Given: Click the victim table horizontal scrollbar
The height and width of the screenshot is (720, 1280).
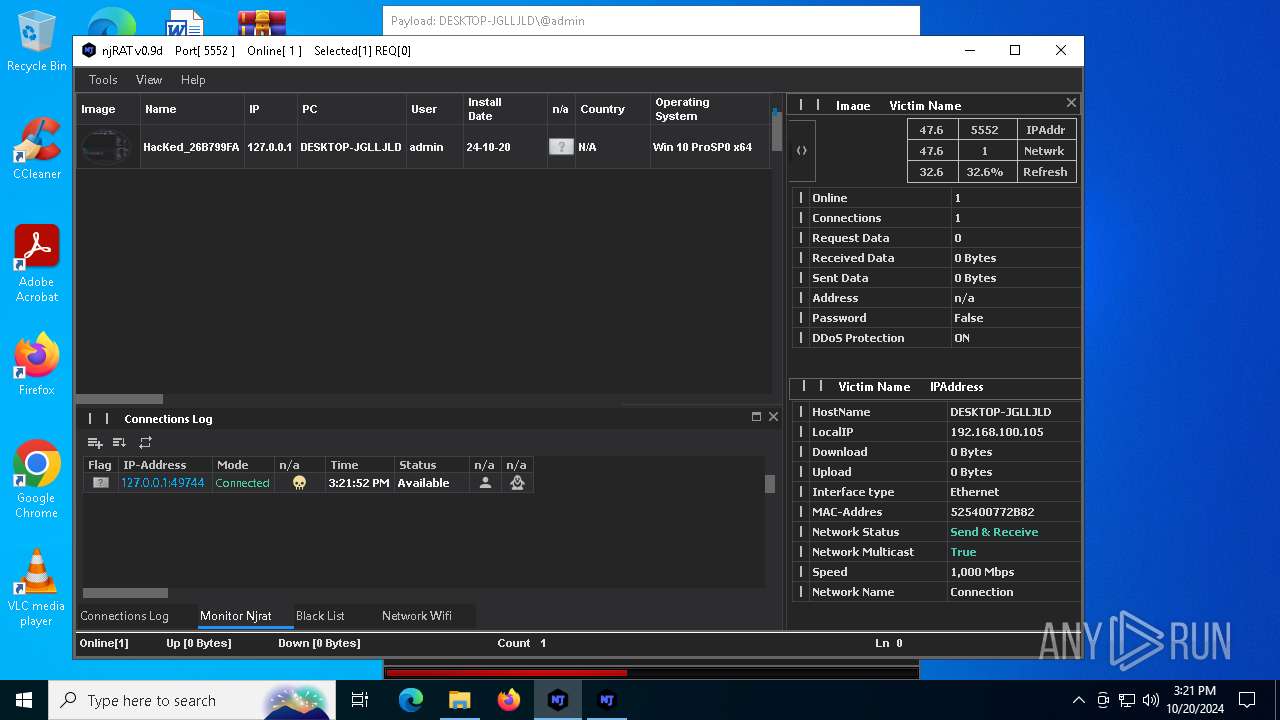Looking at the screenshot, I should point(119,399).
